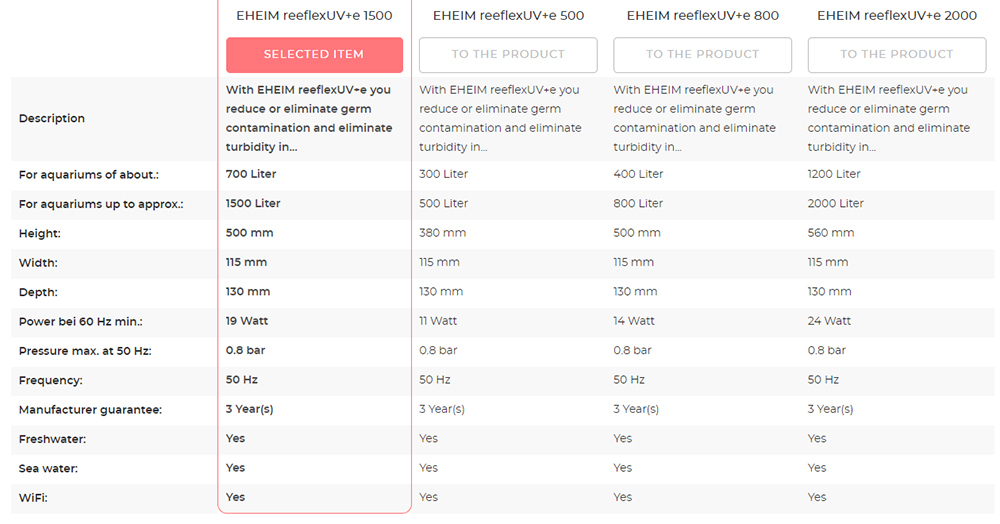Select the 'For aquariums of about:' row label
Screen dimensions: 1000x524
point(88,175)
